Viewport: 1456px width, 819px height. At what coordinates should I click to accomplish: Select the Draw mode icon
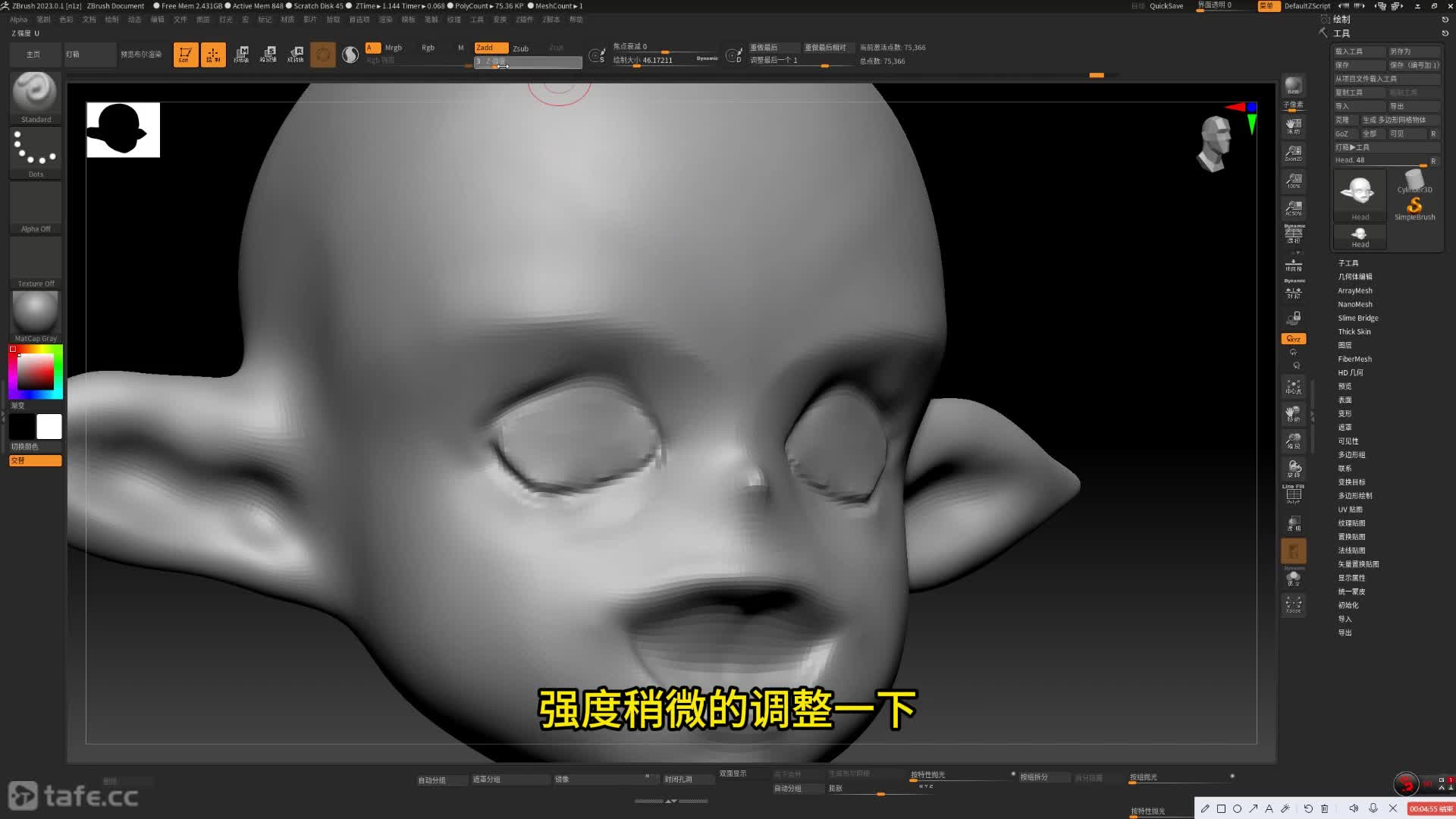pos(213,55)
